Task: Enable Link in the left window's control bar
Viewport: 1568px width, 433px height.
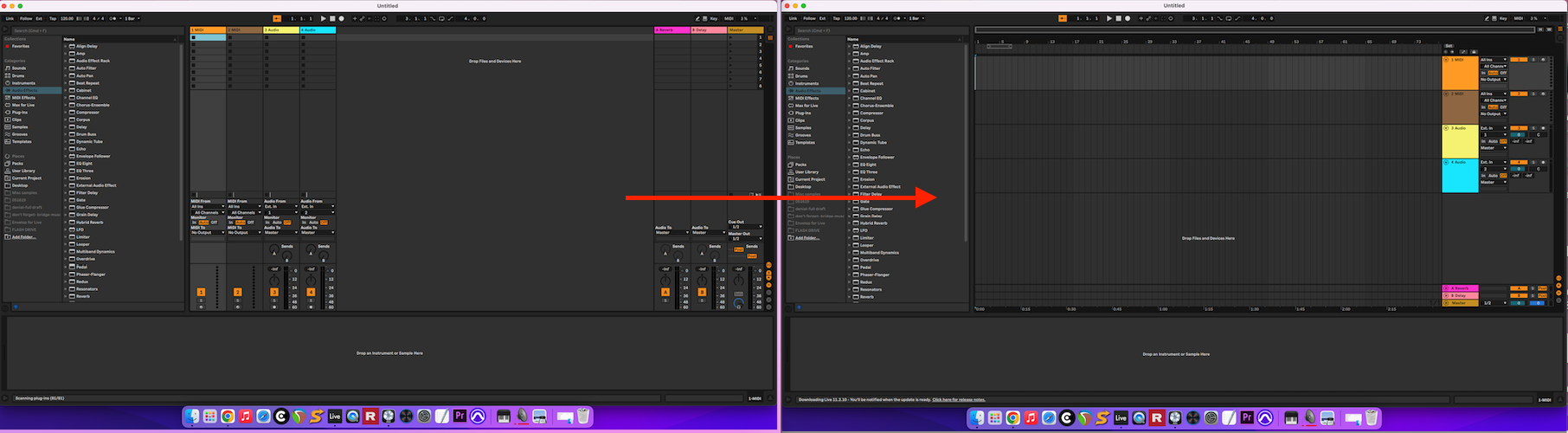Action: pyautogui.click(x=10, y=18)
